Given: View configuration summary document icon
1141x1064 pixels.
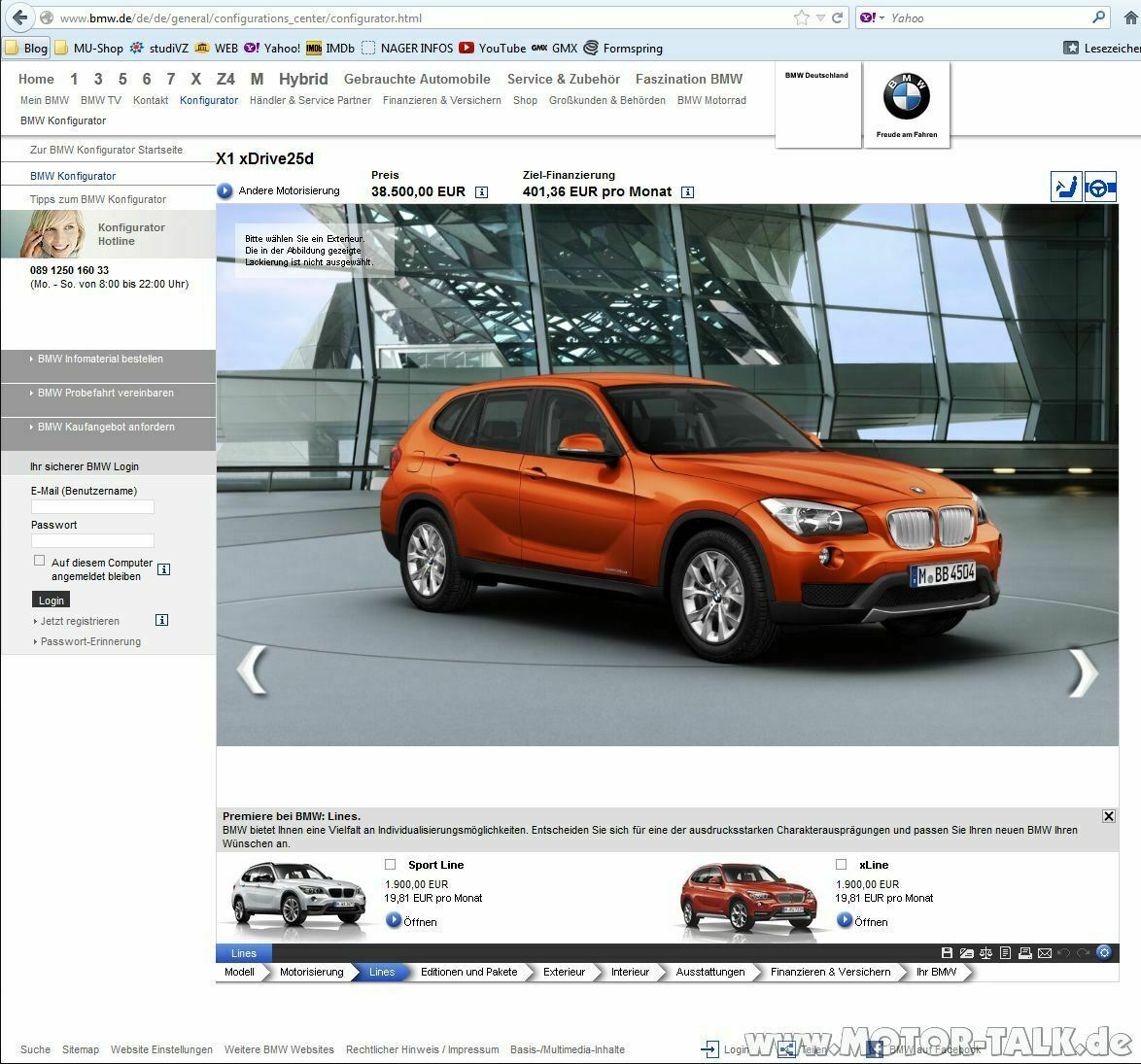Looking at the screenshot, I should [x=1006, y=953].
